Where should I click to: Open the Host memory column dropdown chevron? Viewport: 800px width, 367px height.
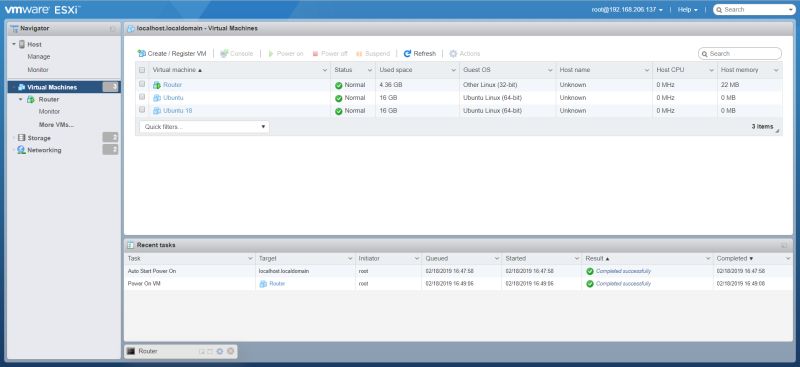(x=776, y=70)
